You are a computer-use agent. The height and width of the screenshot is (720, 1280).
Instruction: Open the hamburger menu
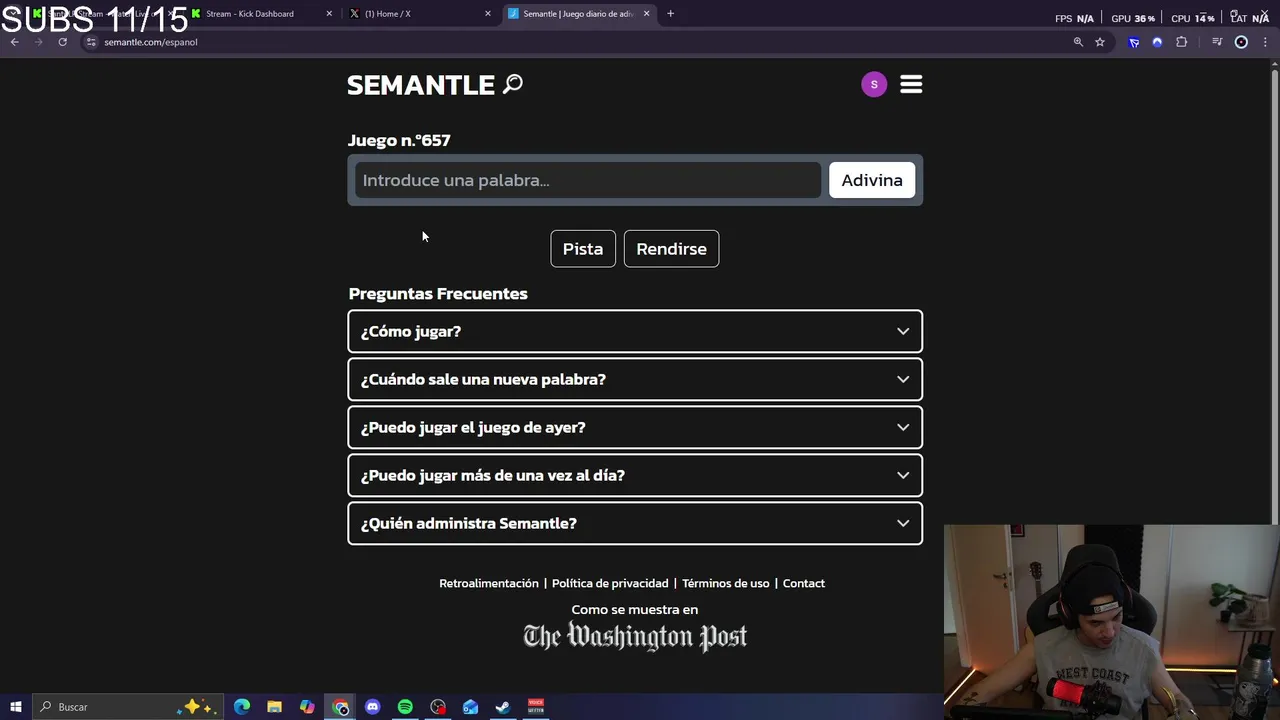(x=911, y=85)
